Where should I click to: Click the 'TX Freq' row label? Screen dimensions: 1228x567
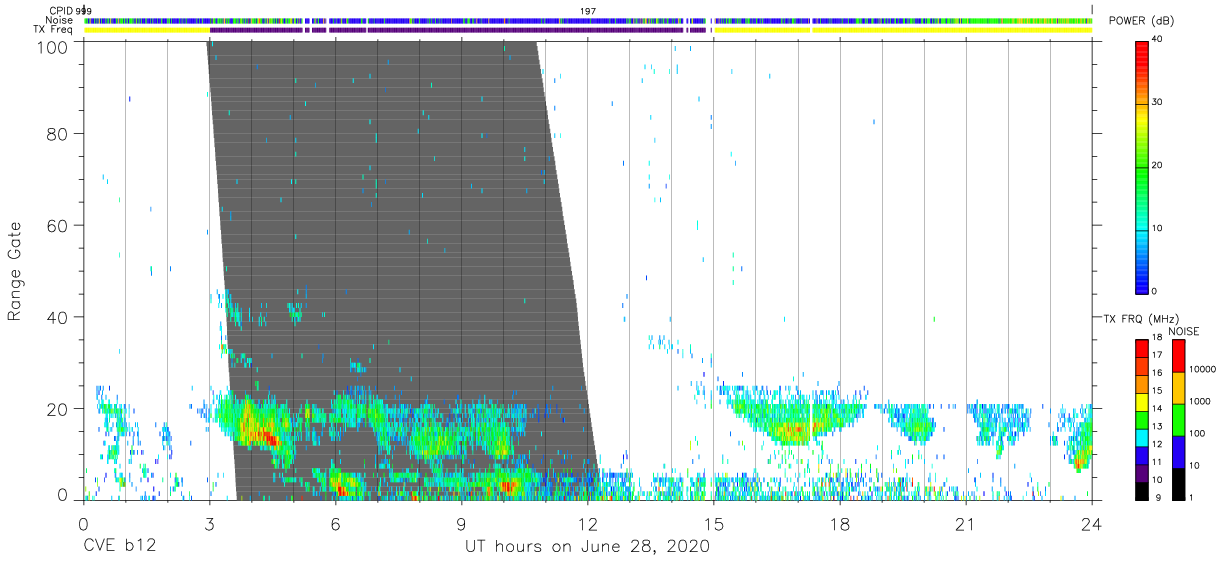[54, 30]
